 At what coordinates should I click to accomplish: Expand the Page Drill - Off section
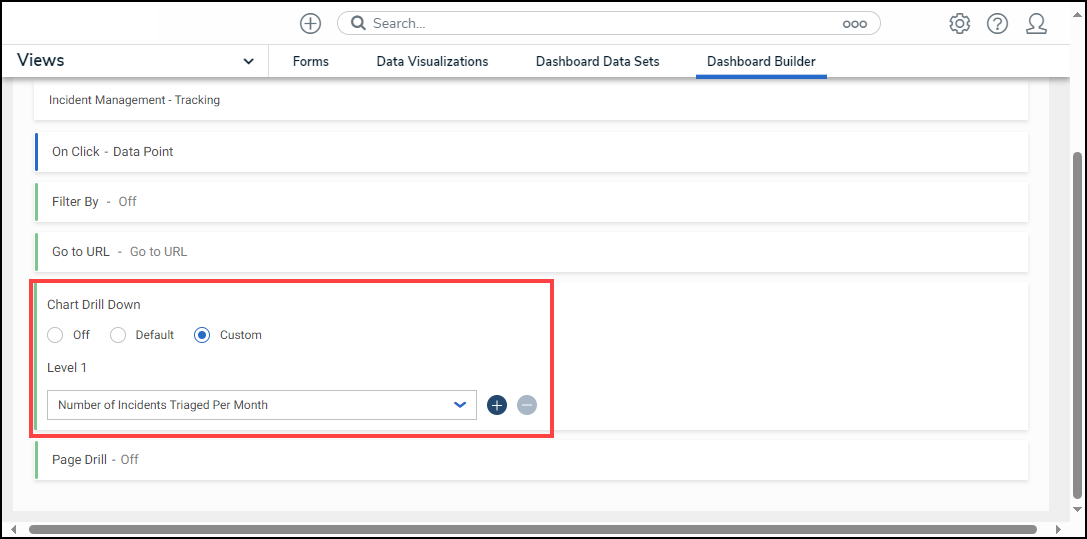point(532,459)
